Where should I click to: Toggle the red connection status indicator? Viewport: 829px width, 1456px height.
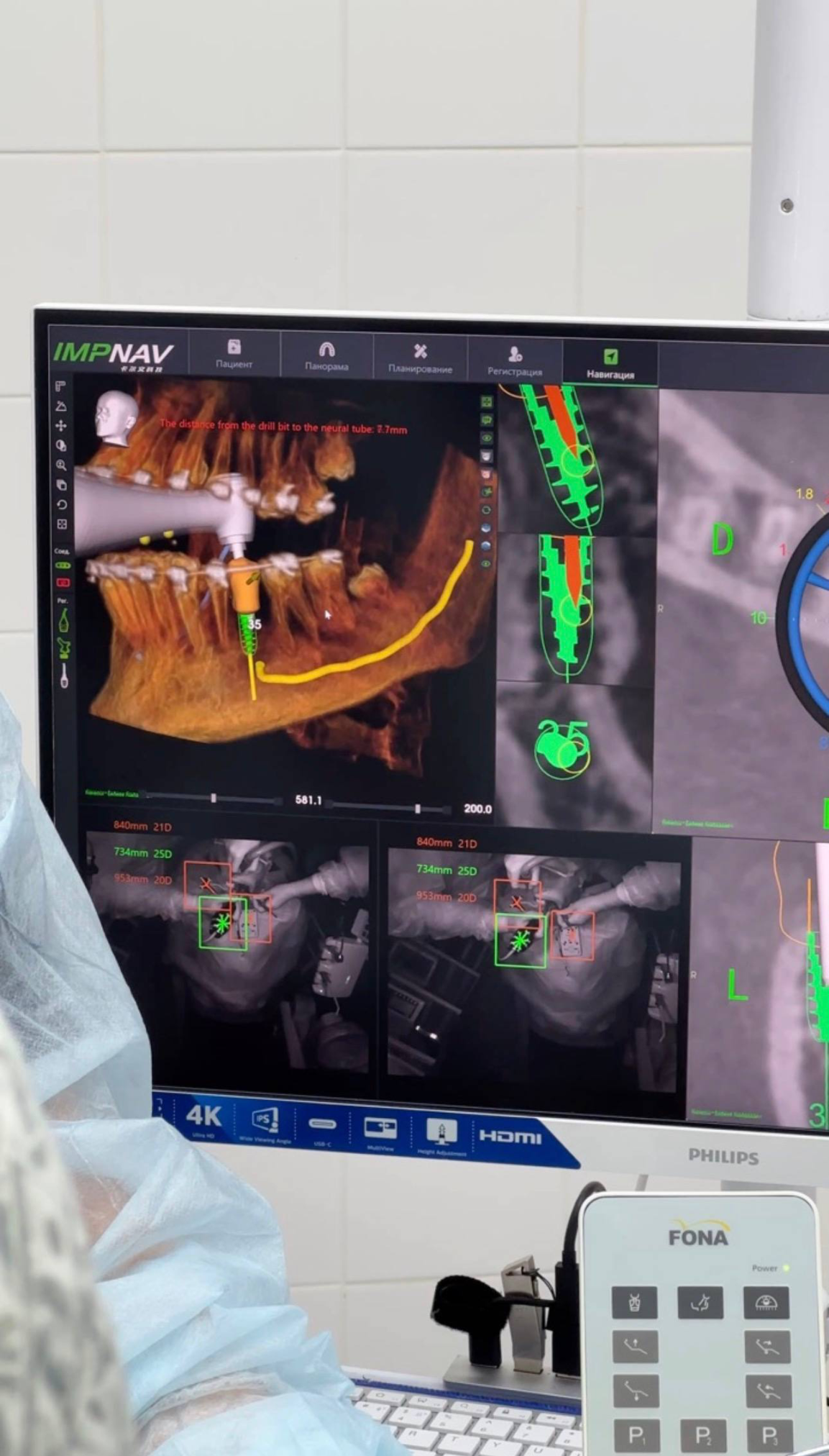(63, 582)
